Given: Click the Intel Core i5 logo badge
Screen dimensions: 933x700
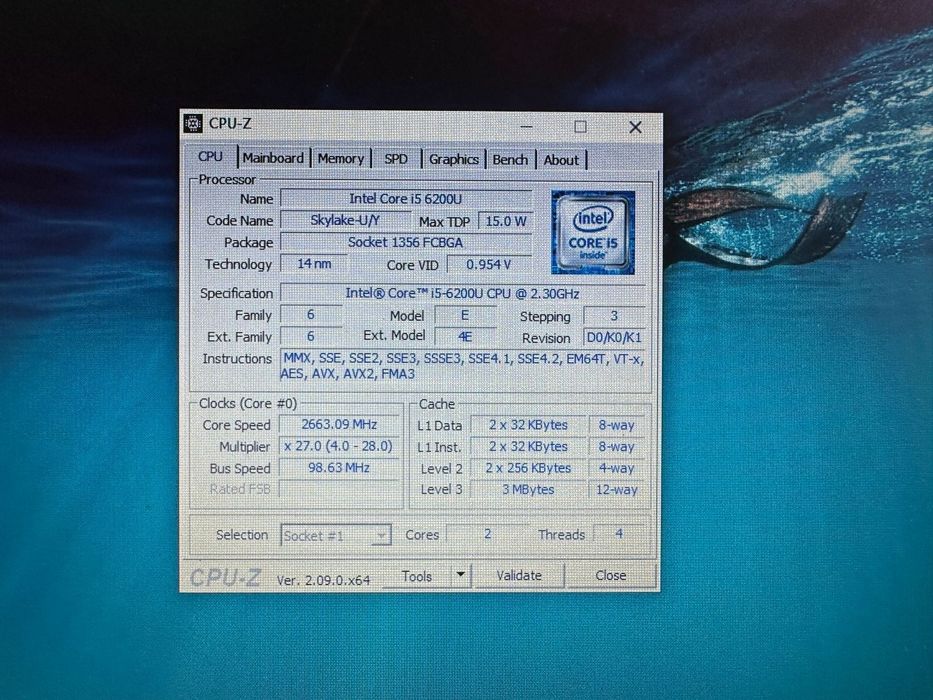Looking at the screenshot, I should click(593, 232).
